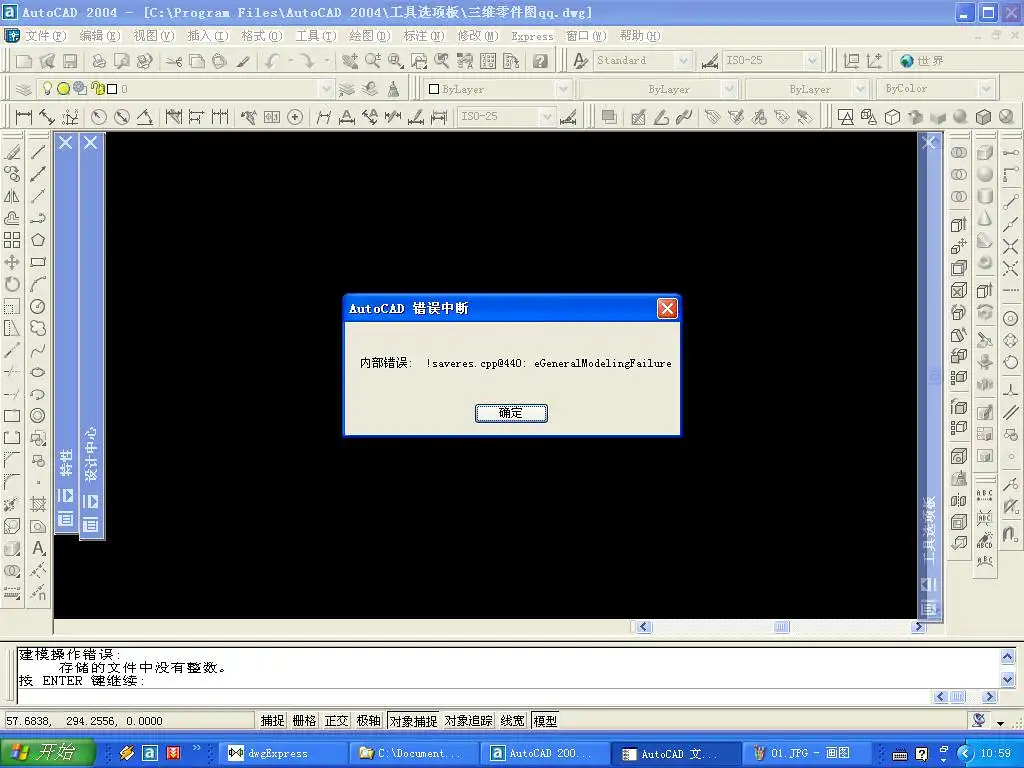Open the 文件(F) menu
1024x768 pixels.
pos(46,36)
